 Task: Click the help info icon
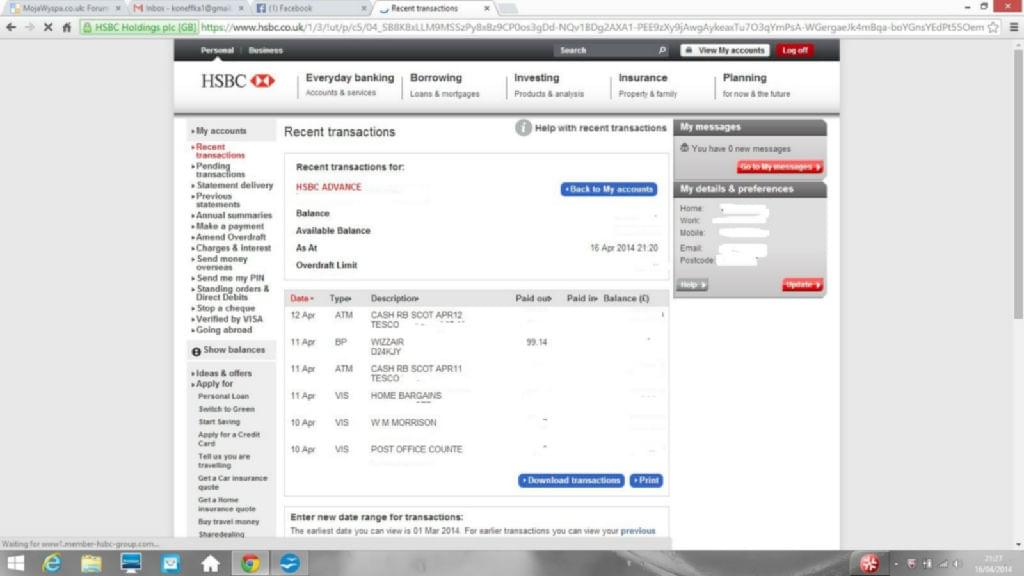tap(523, 128)
